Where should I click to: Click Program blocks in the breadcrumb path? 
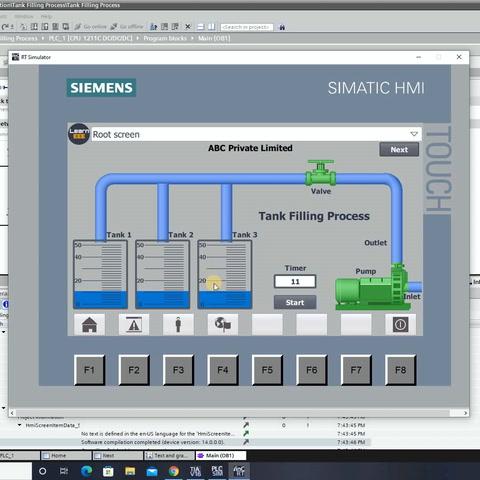165,38
